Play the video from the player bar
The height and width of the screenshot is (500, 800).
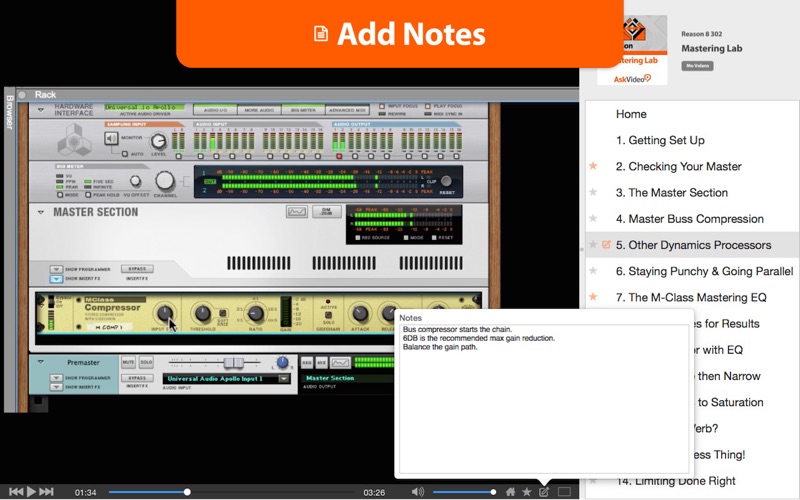click(31, 491)
